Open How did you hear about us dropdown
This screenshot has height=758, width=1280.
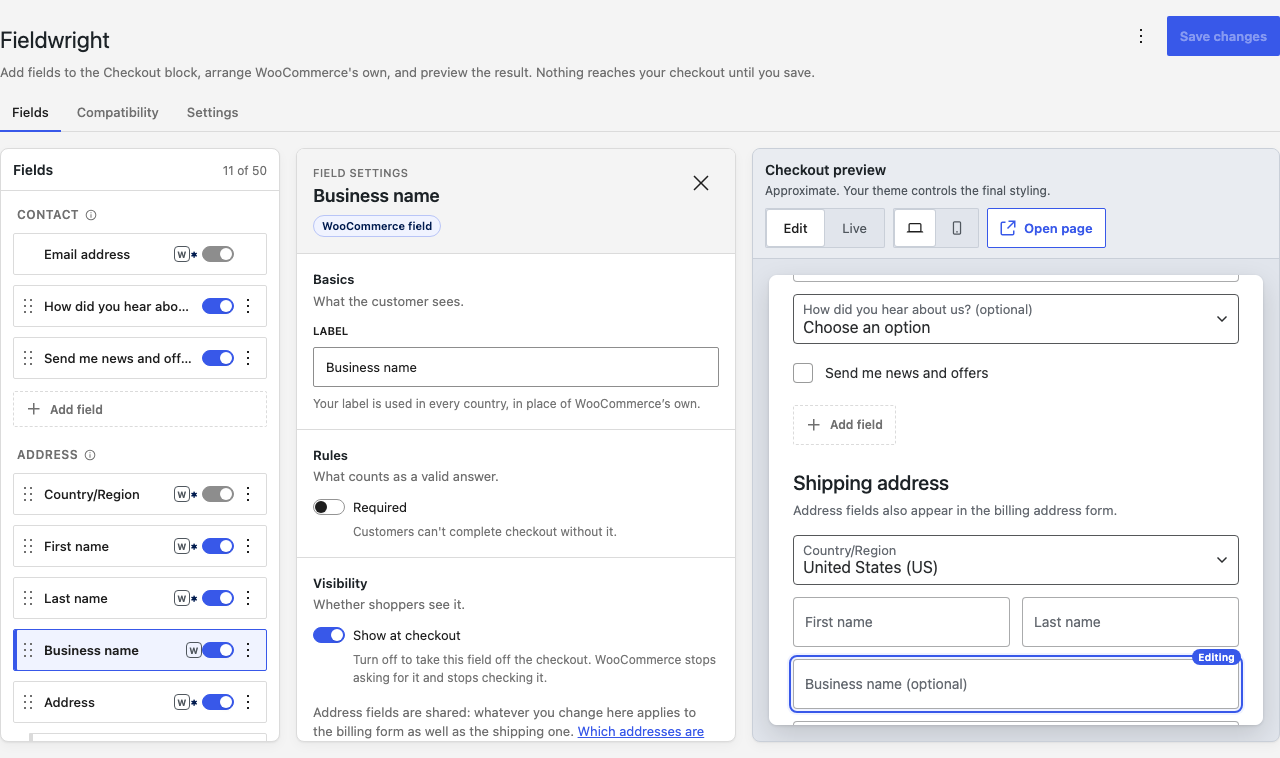coord(1016,319)
